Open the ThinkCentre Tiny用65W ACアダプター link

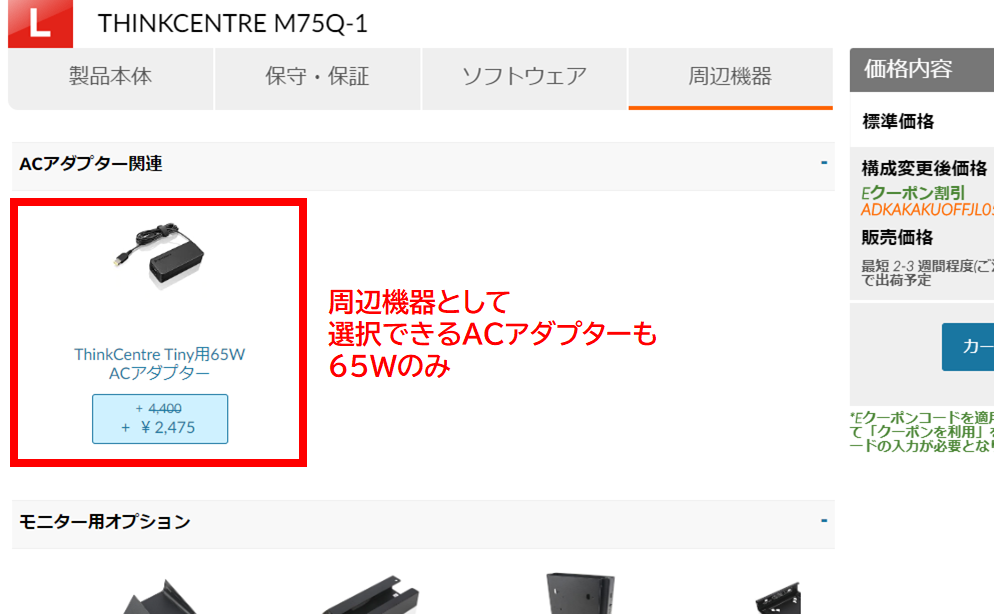coord(159,364)
